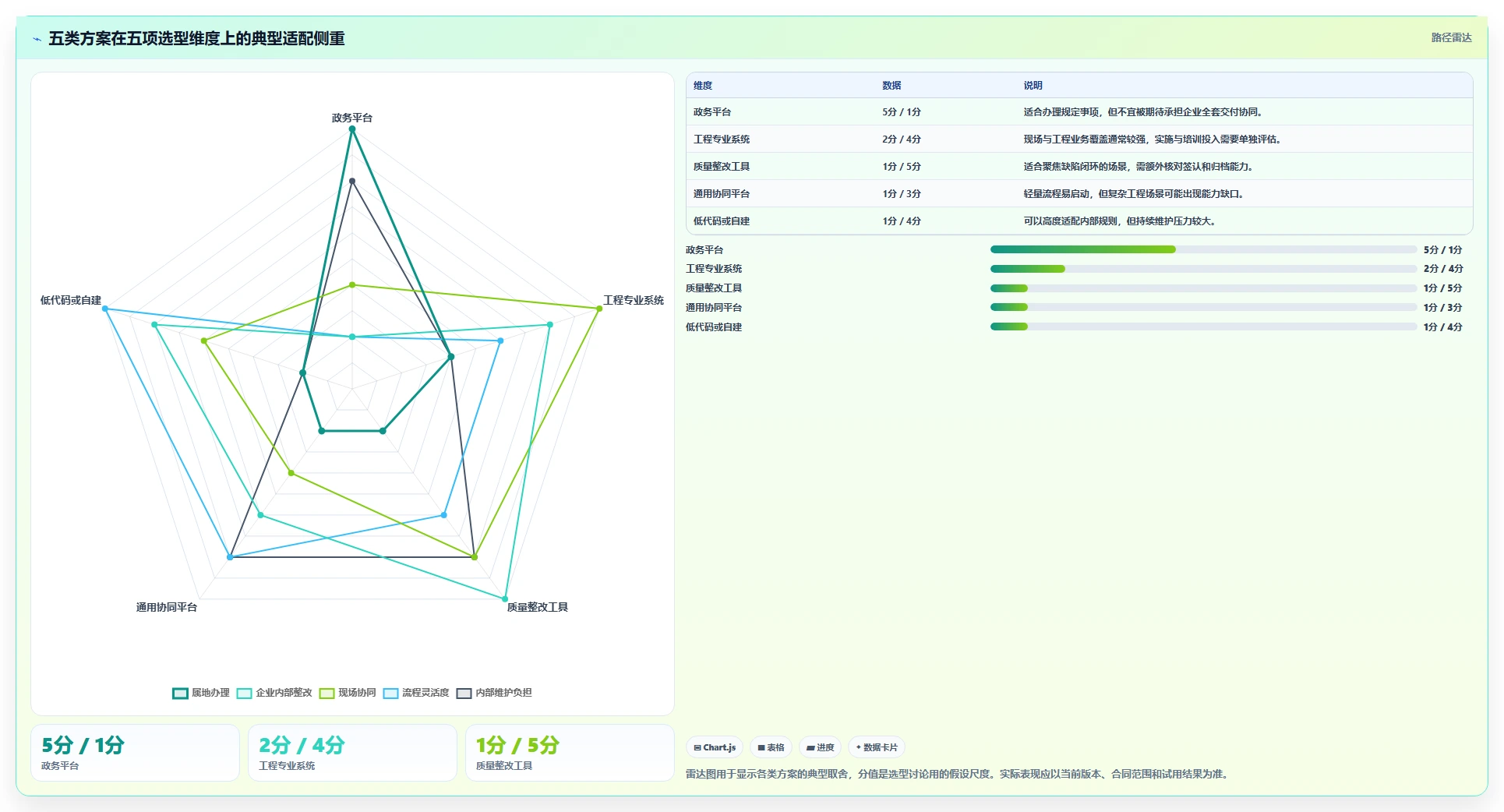Click the footnote beginning 雷达图用于显示

coord(959,774)
